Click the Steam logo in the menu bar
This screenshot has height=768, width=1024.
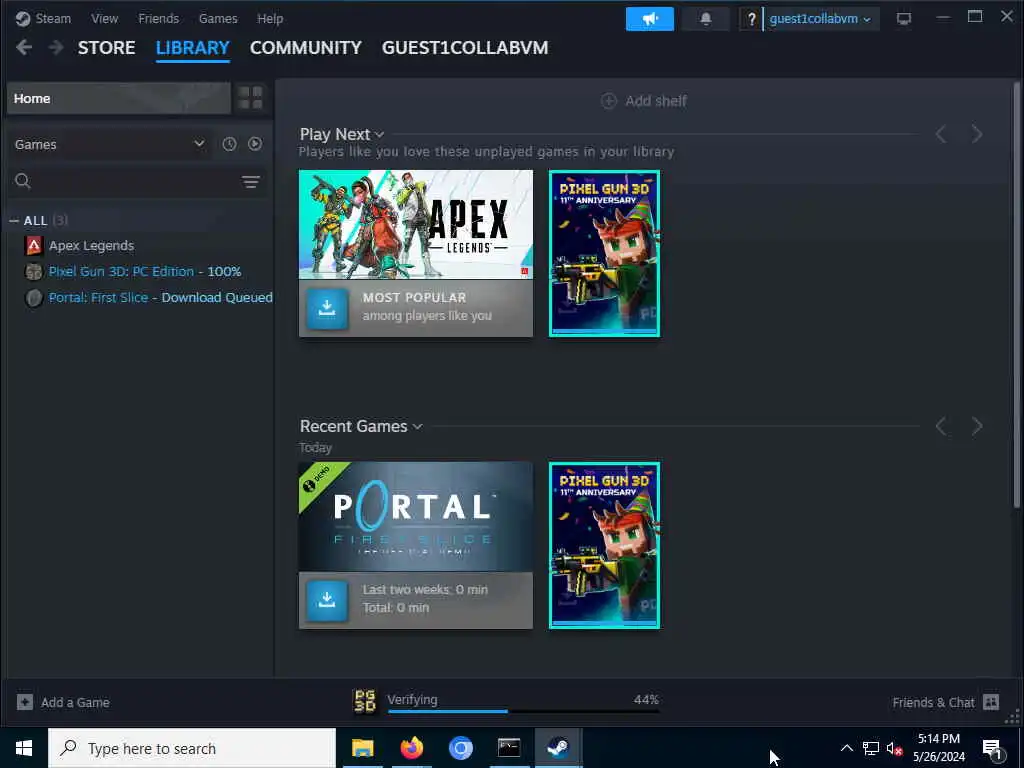pos(23,18)
